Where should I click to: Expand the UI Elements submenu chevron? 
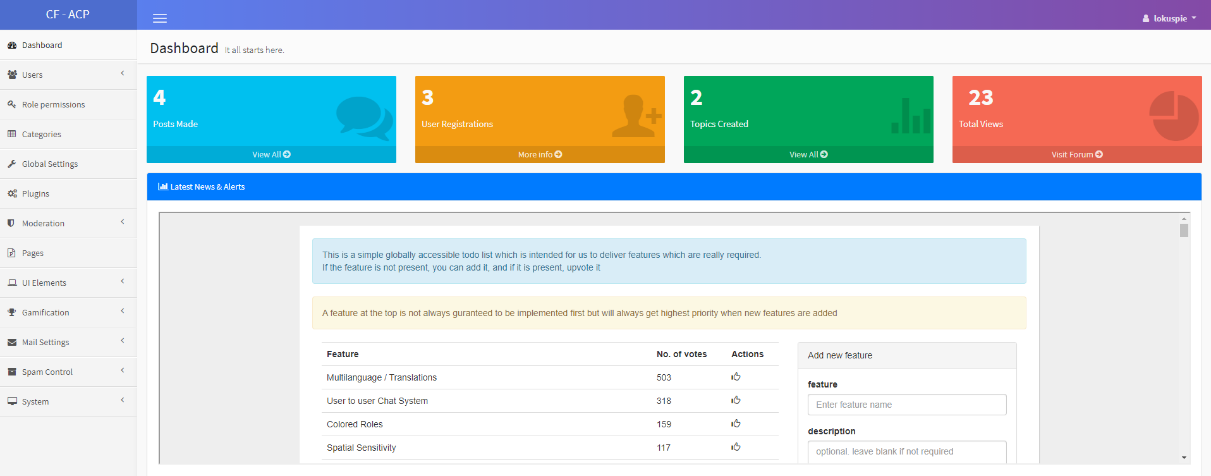pyautogui.click(x=122, y=282)
